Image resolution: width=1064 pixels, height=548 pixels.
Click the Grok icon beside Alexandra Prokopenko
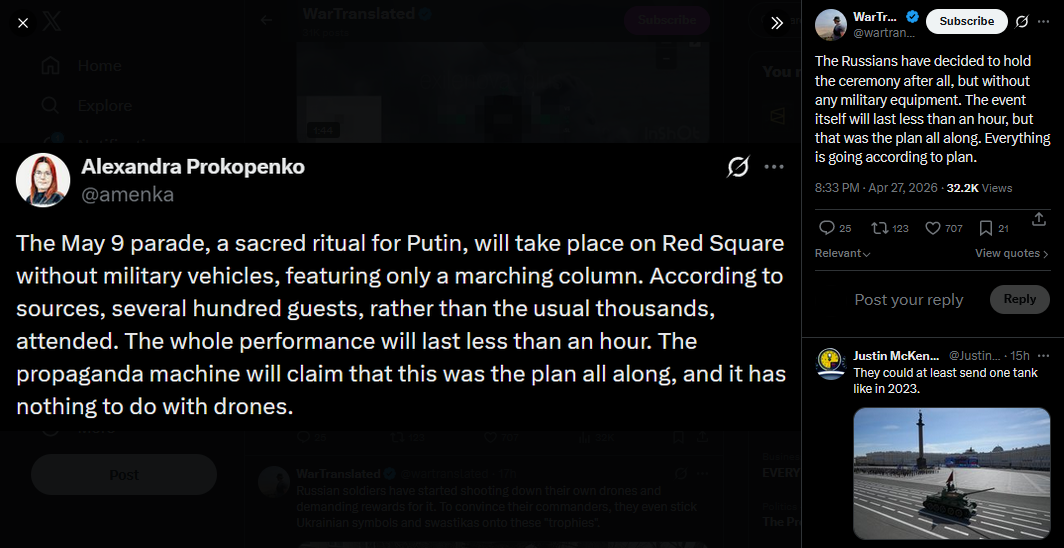point(738,167)
